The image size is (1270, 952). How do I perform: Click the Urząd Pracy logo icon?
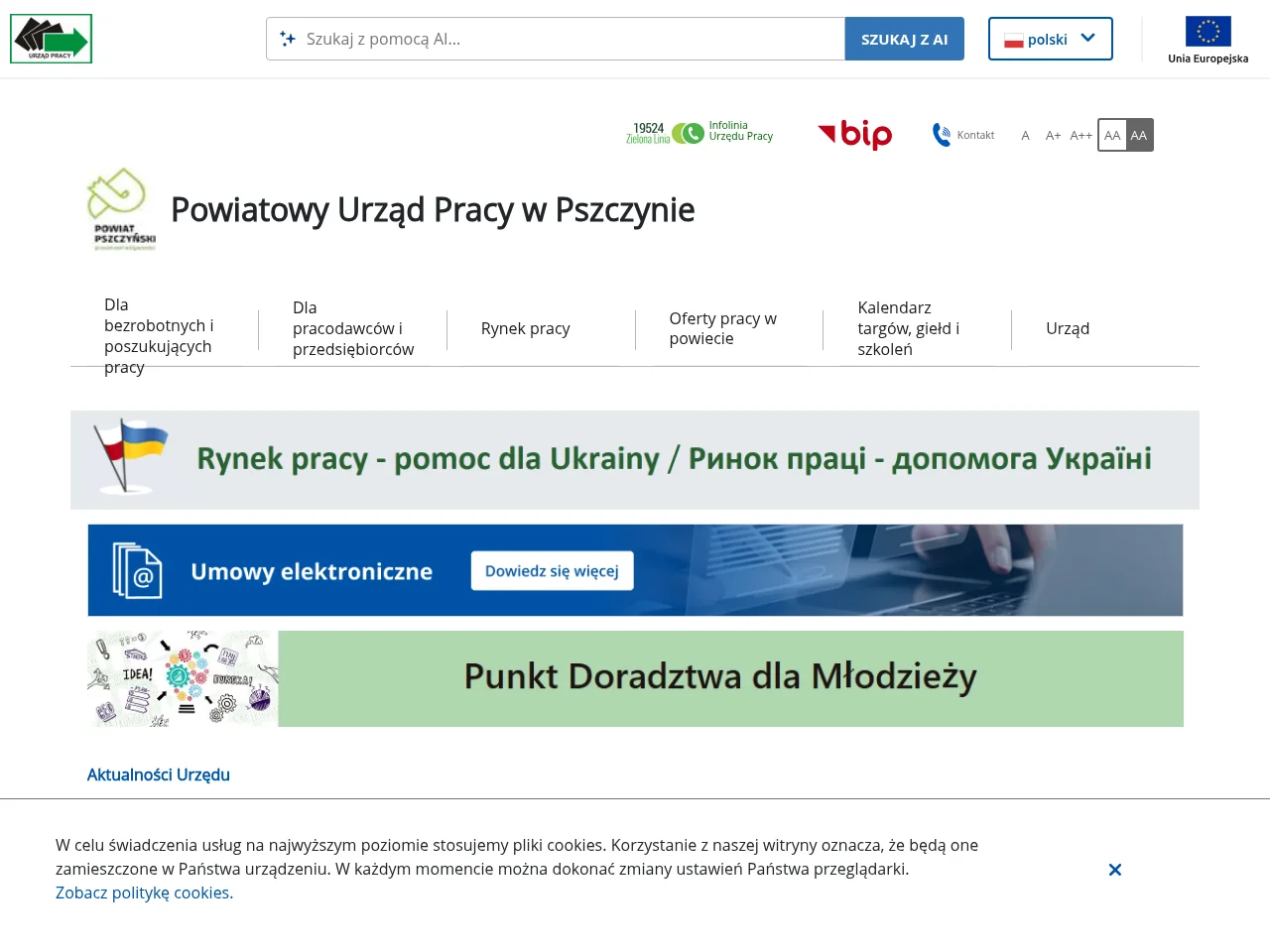[x=51, y=39]
